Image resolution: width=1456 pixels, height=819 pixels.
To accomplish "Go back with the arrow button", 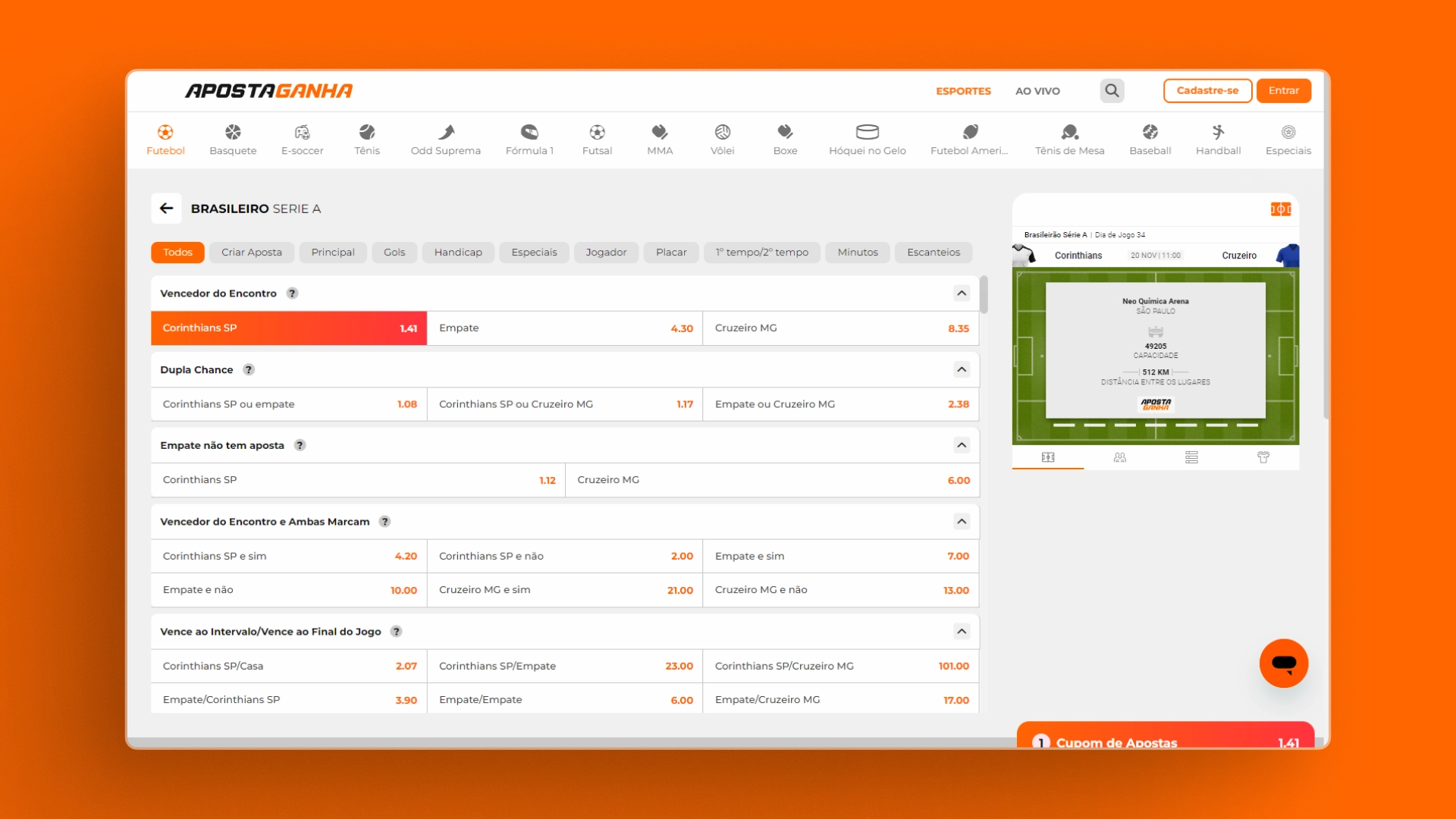I will click(x=166, y=209).
